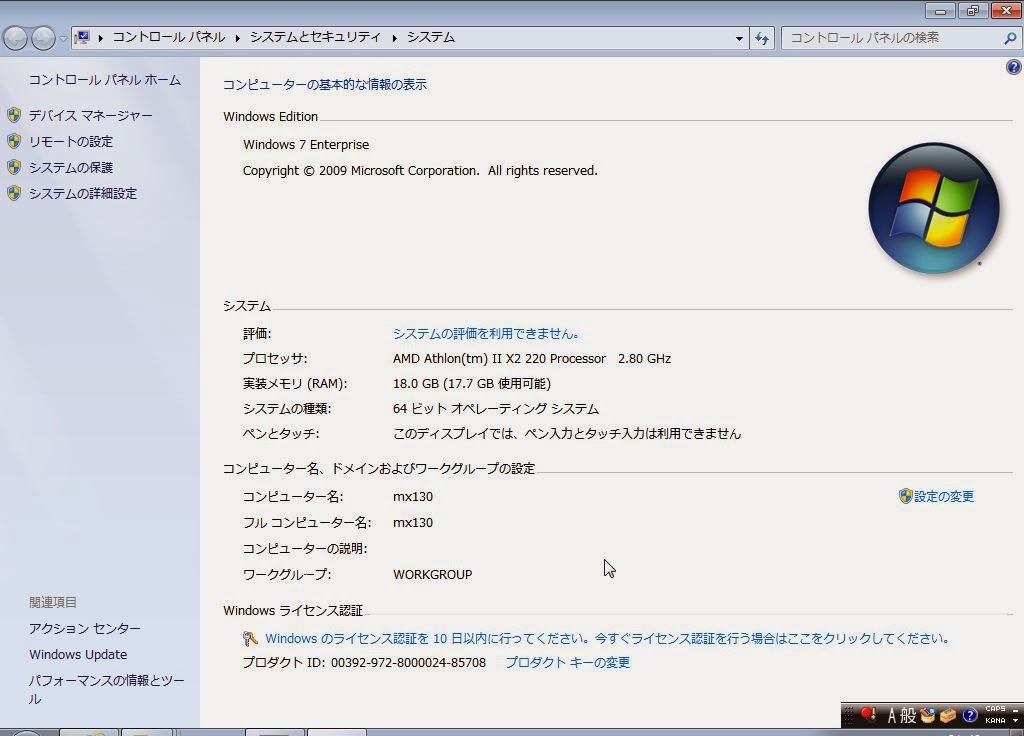Click 設定の変更 link
Viewport: 1024px width, 736px height.
point(944,496)
